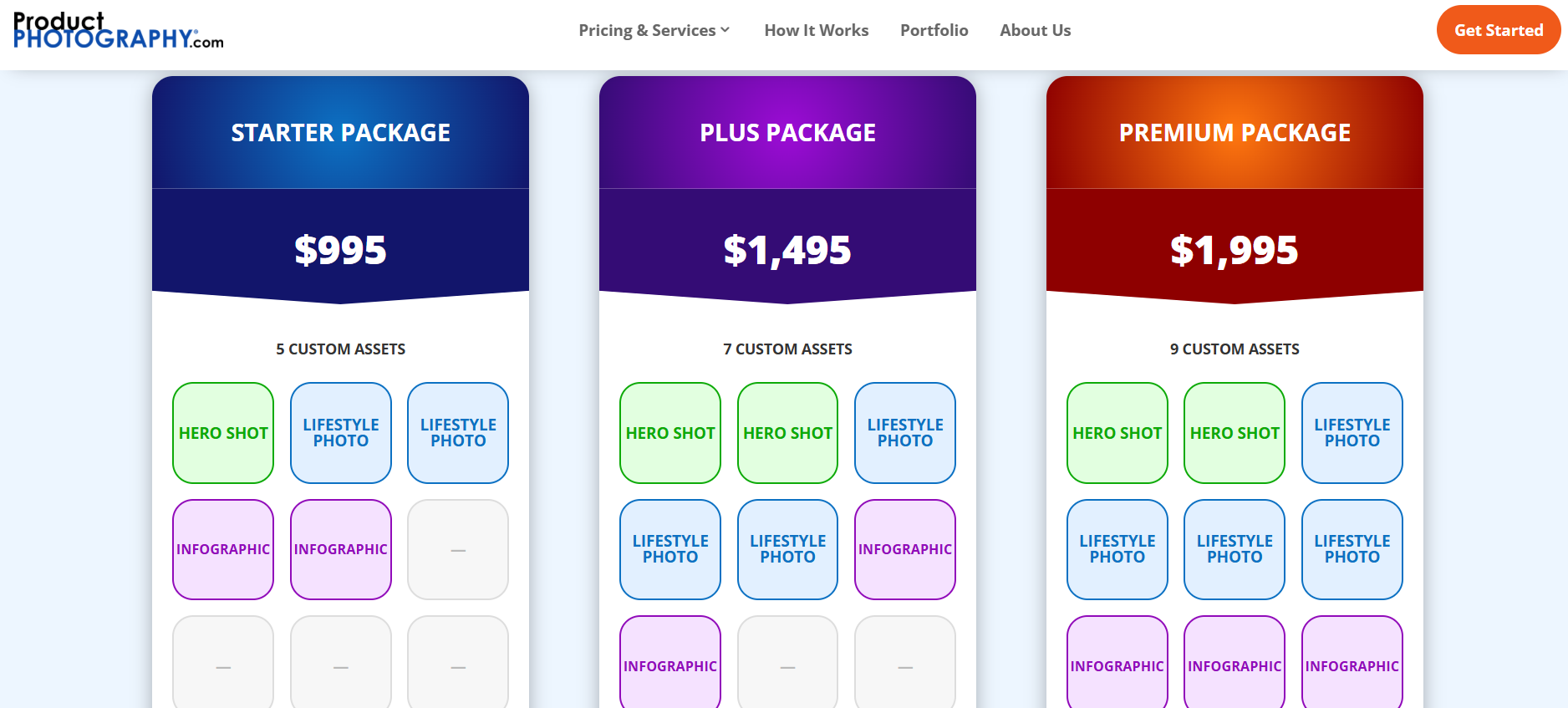
Task: Select the Starter Package header
Action: (x=341, y=132)
